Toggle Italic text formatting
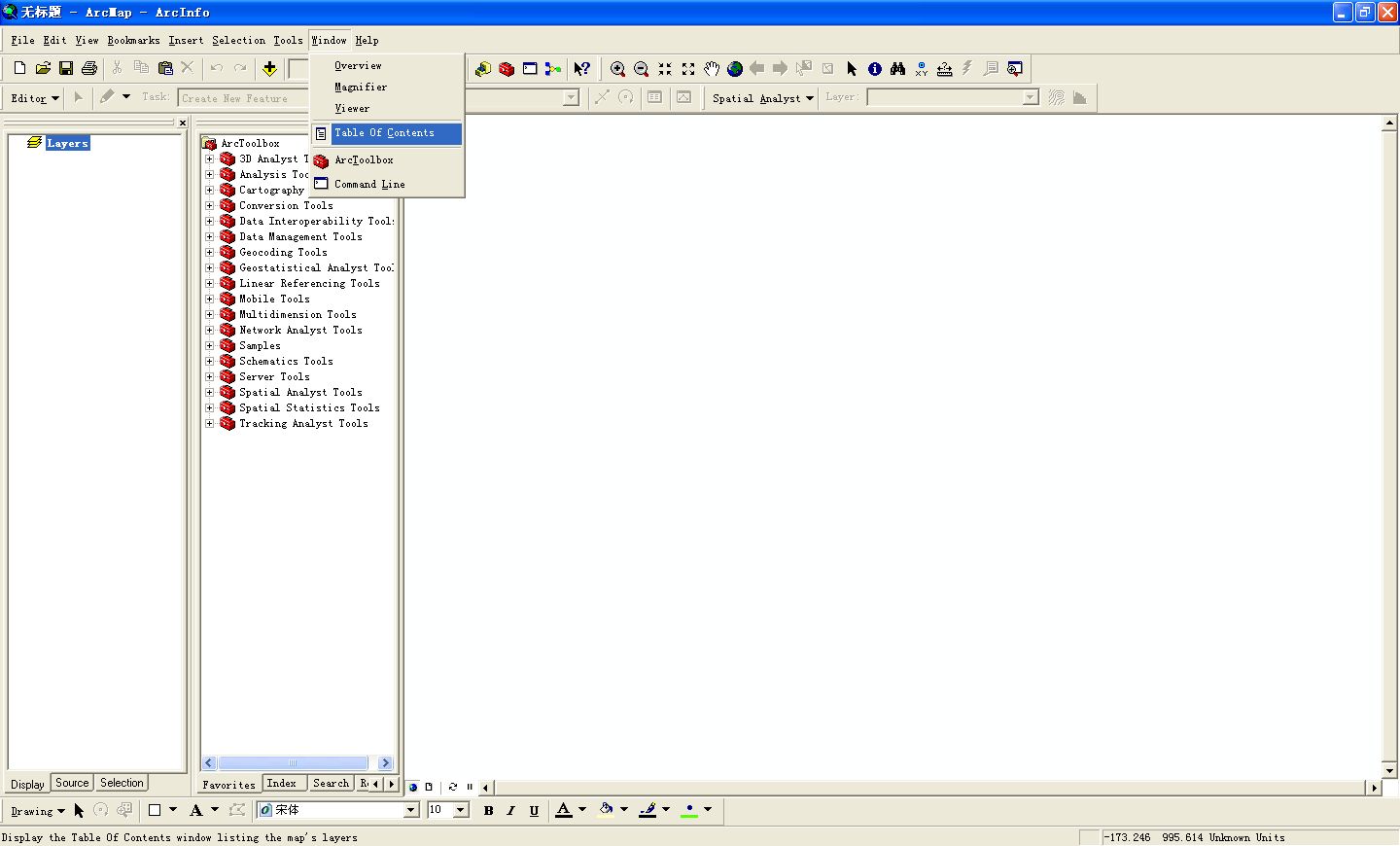Viewport: 1400px width, 846px height. (x=511, y=810)
